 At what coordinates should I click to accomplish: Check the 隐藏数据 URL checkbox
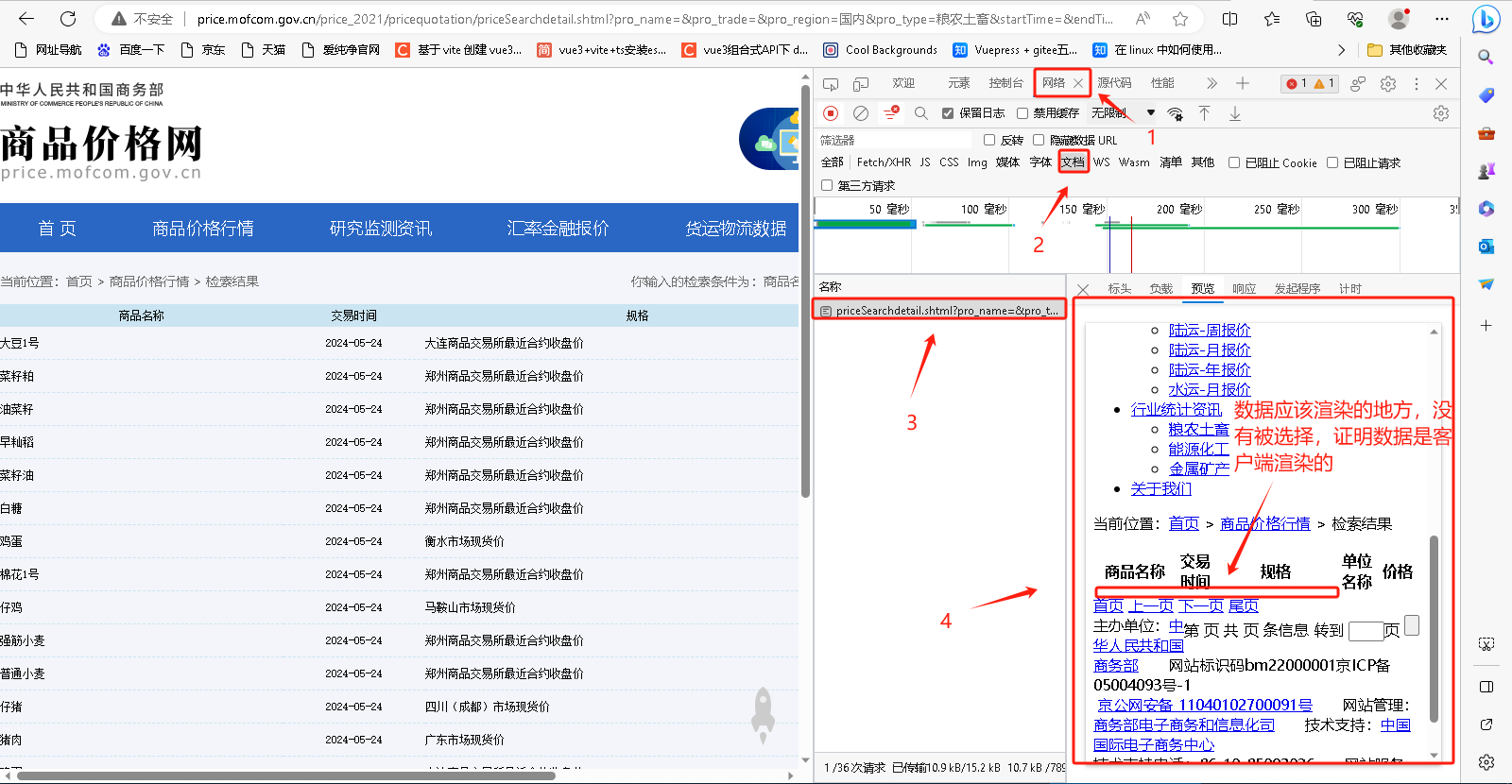1039,140
